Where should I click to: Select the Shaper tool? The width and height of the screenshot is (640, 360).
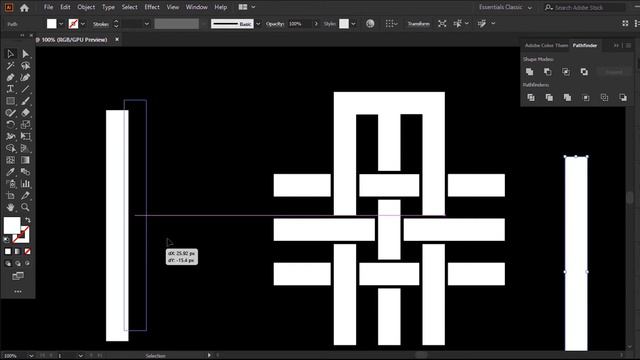pos(11,113)
